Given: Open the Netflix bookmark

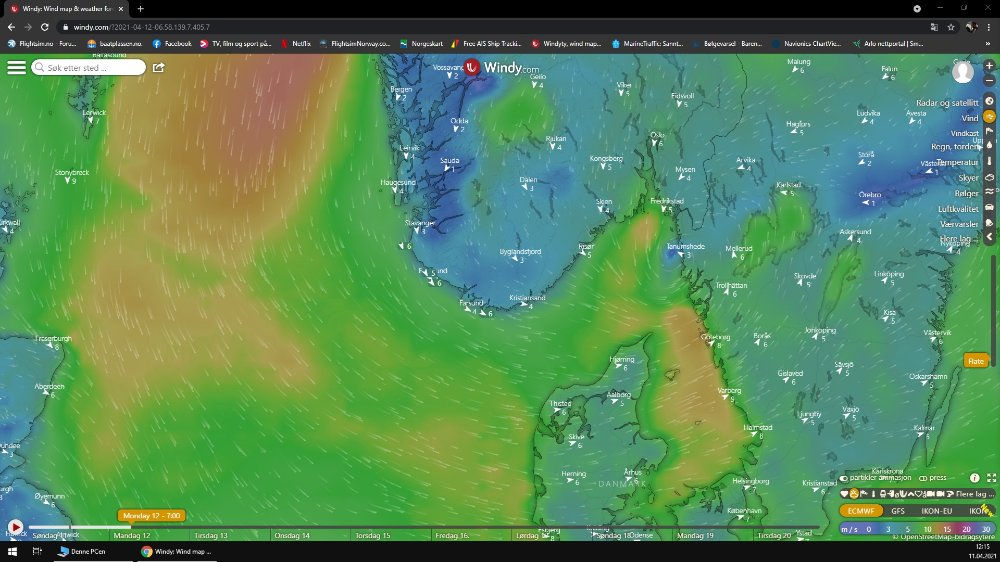Looking at the screenshot, I should (296, 44).
